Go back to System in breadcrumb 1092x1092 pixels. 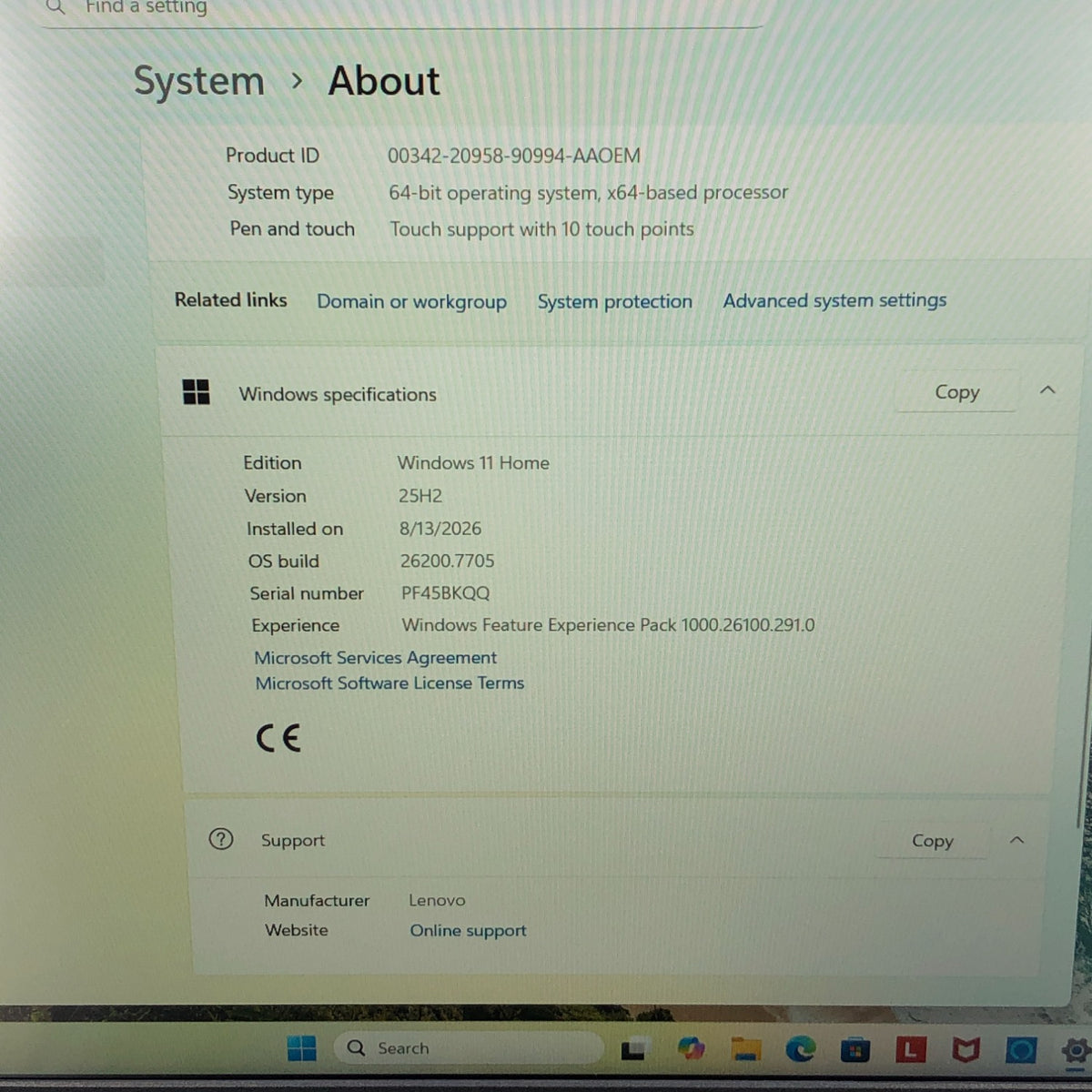(198, 81)
